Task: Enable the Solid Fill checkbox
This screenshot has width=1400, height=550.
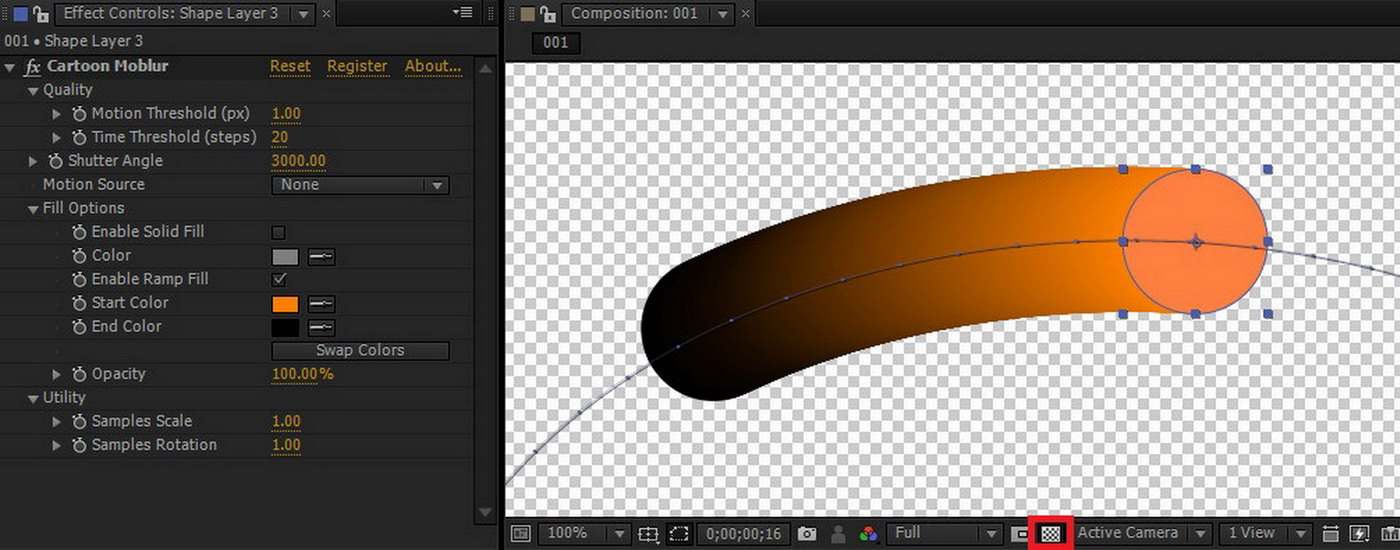Action: point(279,232)
